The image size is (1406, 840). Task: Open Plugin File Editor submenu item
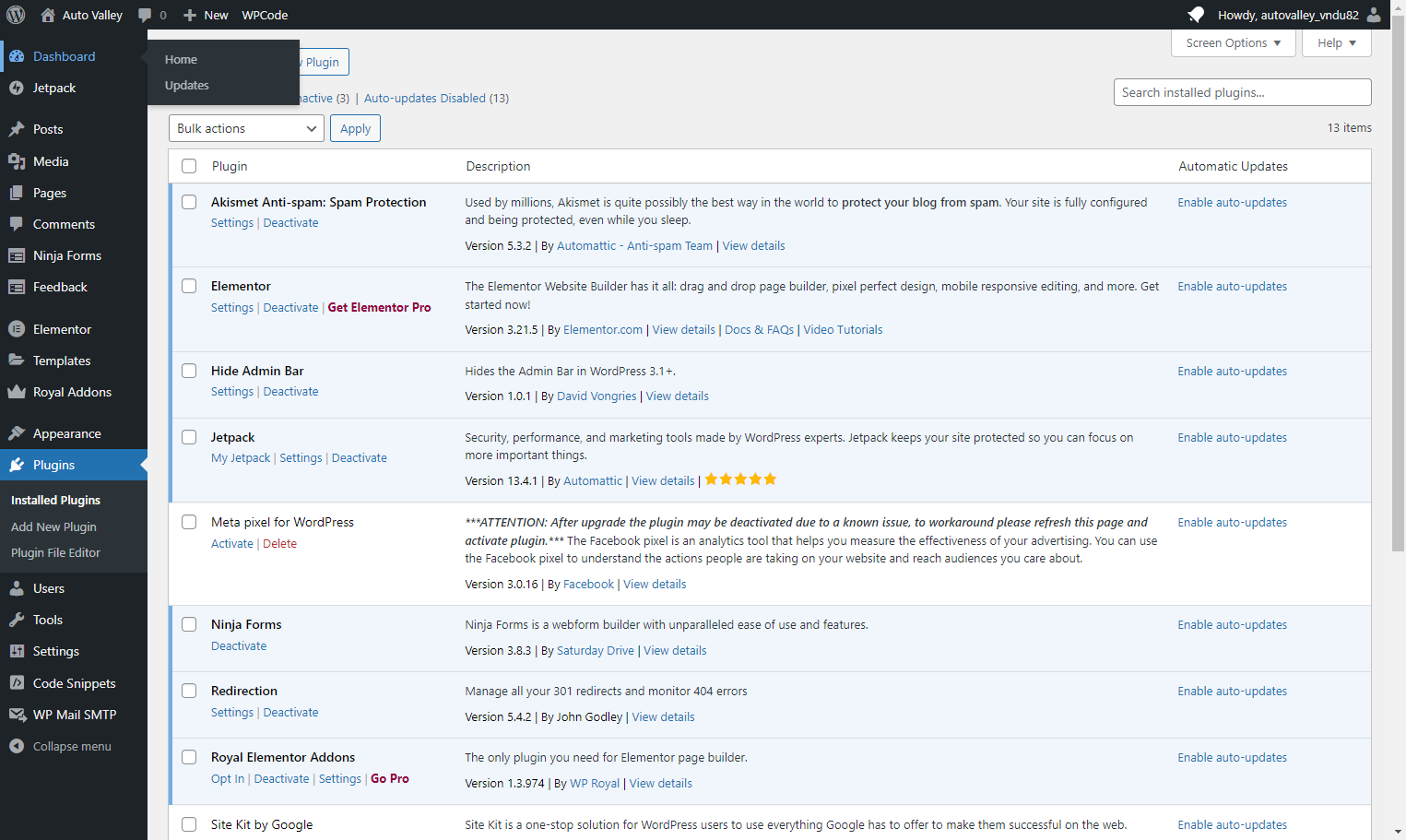coord(55,552)
